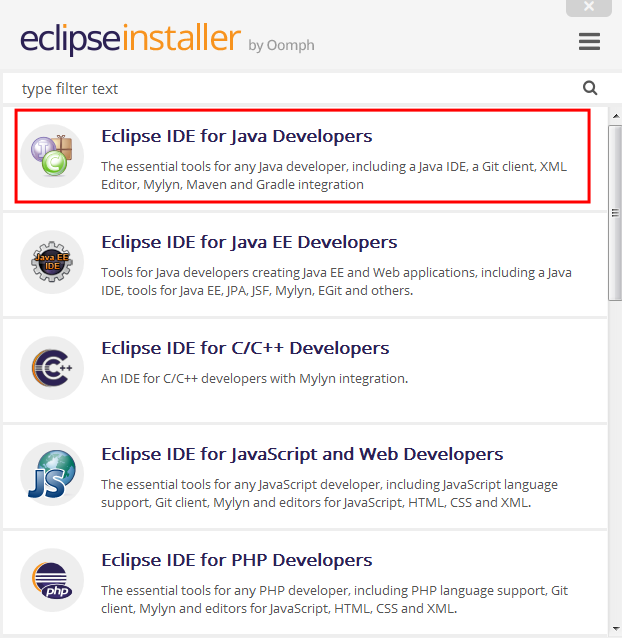Image resolution: width=622 pixels, height=638 pixels.
Task: Click the Java Developers description text
Action: pos(334,175)
